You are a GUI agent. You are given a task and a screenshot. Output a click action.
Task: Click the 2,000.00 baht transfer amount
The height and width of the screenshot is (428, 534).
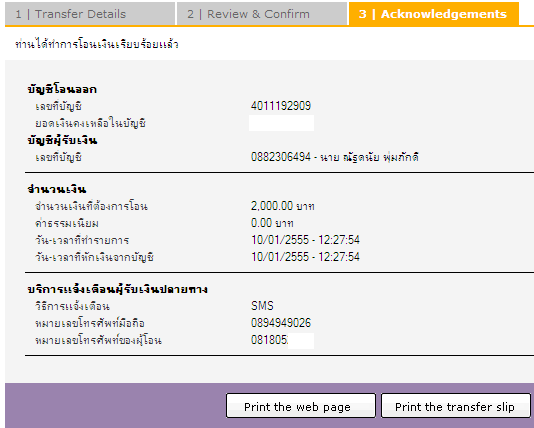coord(283,206)
